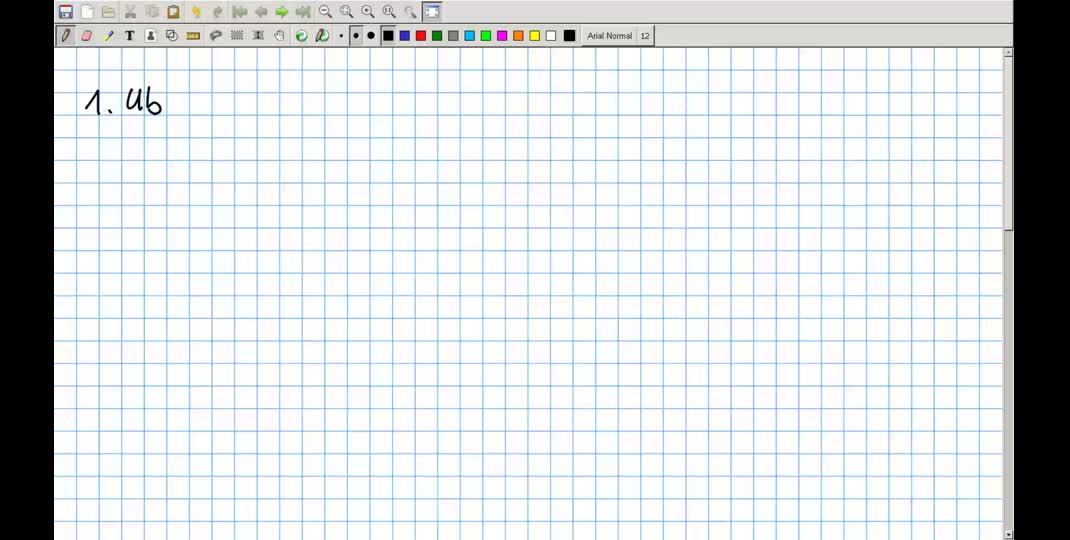
Task: Click the Save floppy disk icon
Action: (66, 12)
